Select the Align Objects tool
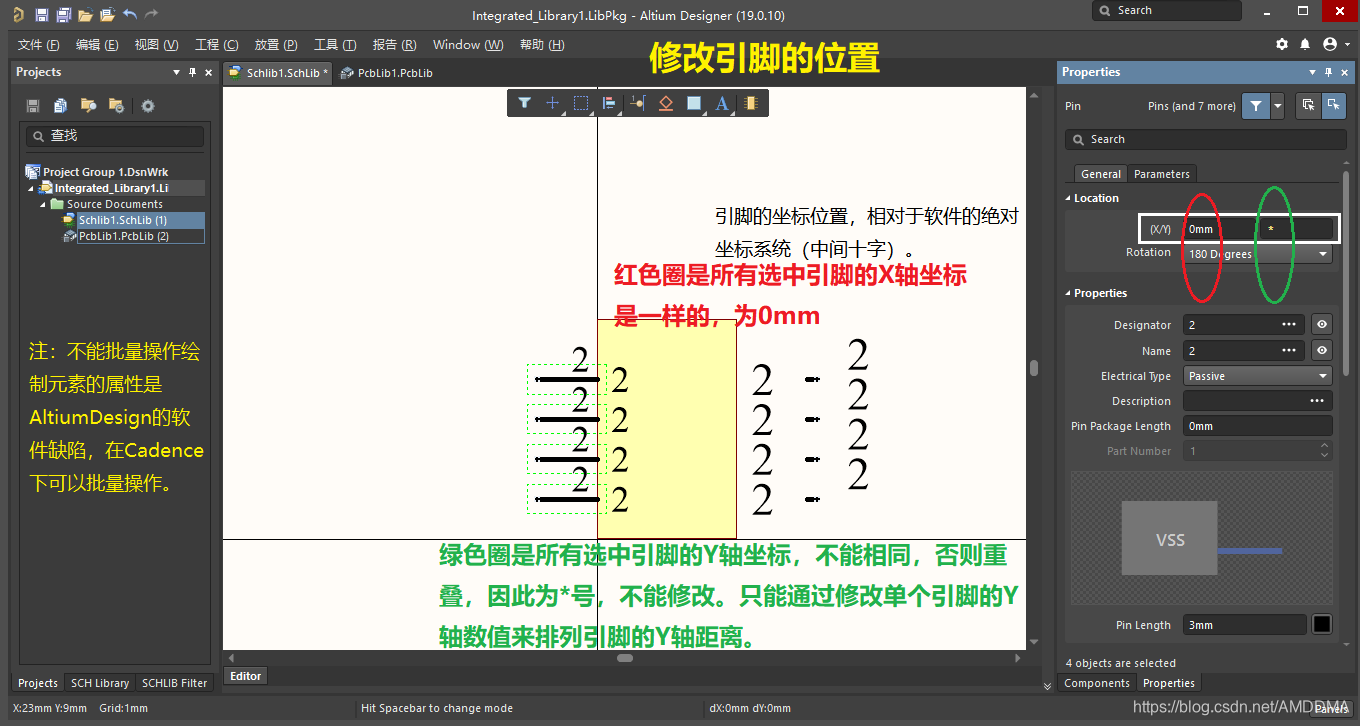Image resolution: width=1360 pixels, height=726 pixels. coord(609,103)
